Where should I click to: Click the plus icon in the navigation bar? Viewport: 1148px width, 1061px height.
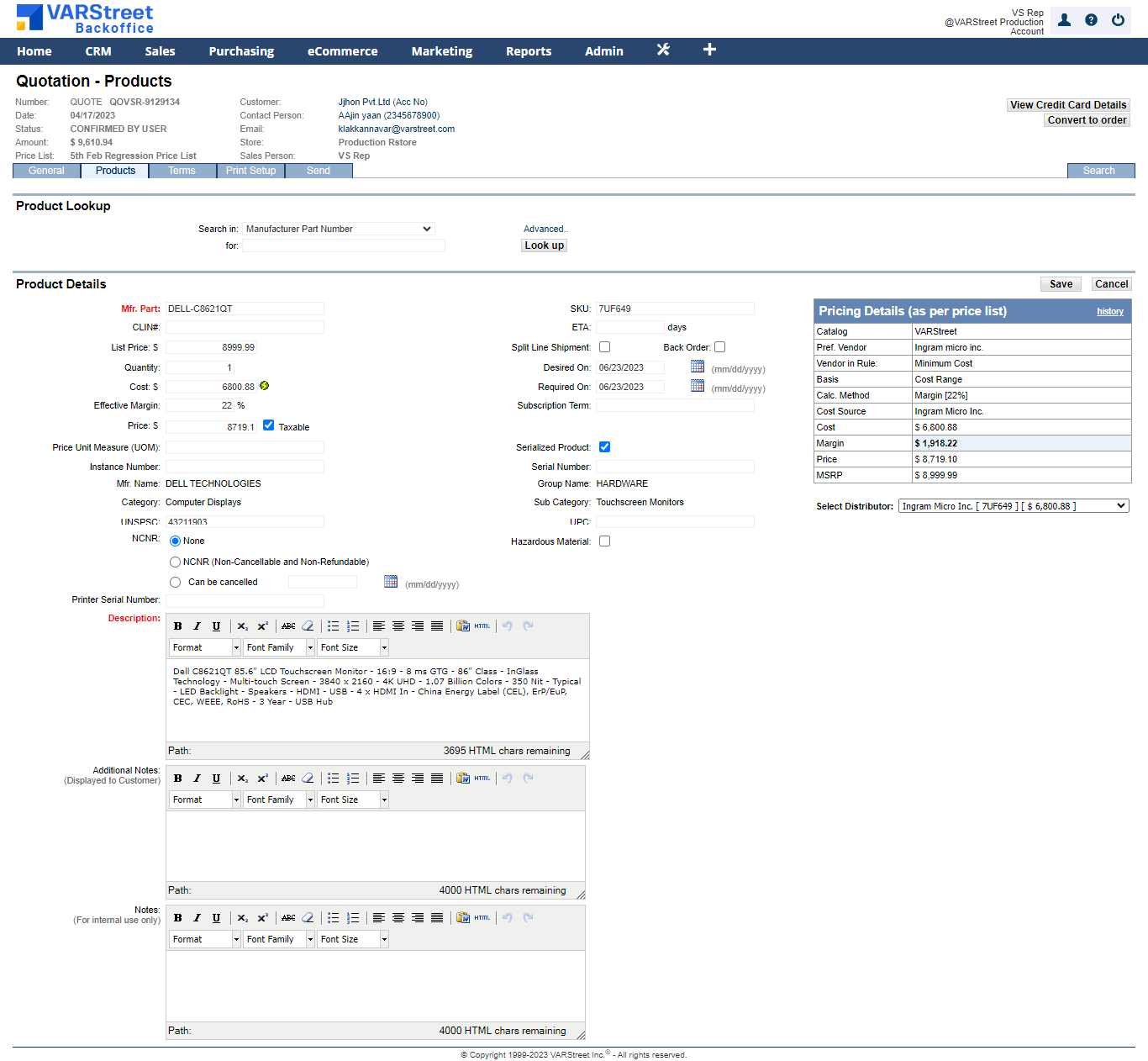[709, 50]
